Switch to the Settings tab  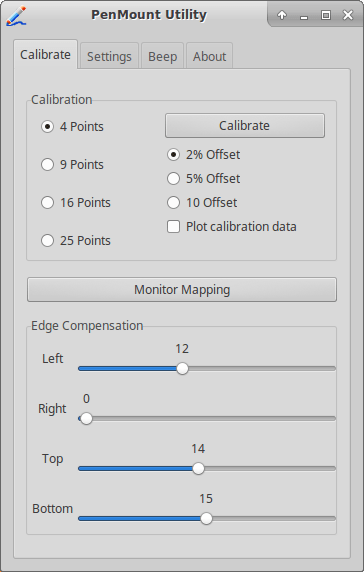pyautogui.click(x=109, y=57)
